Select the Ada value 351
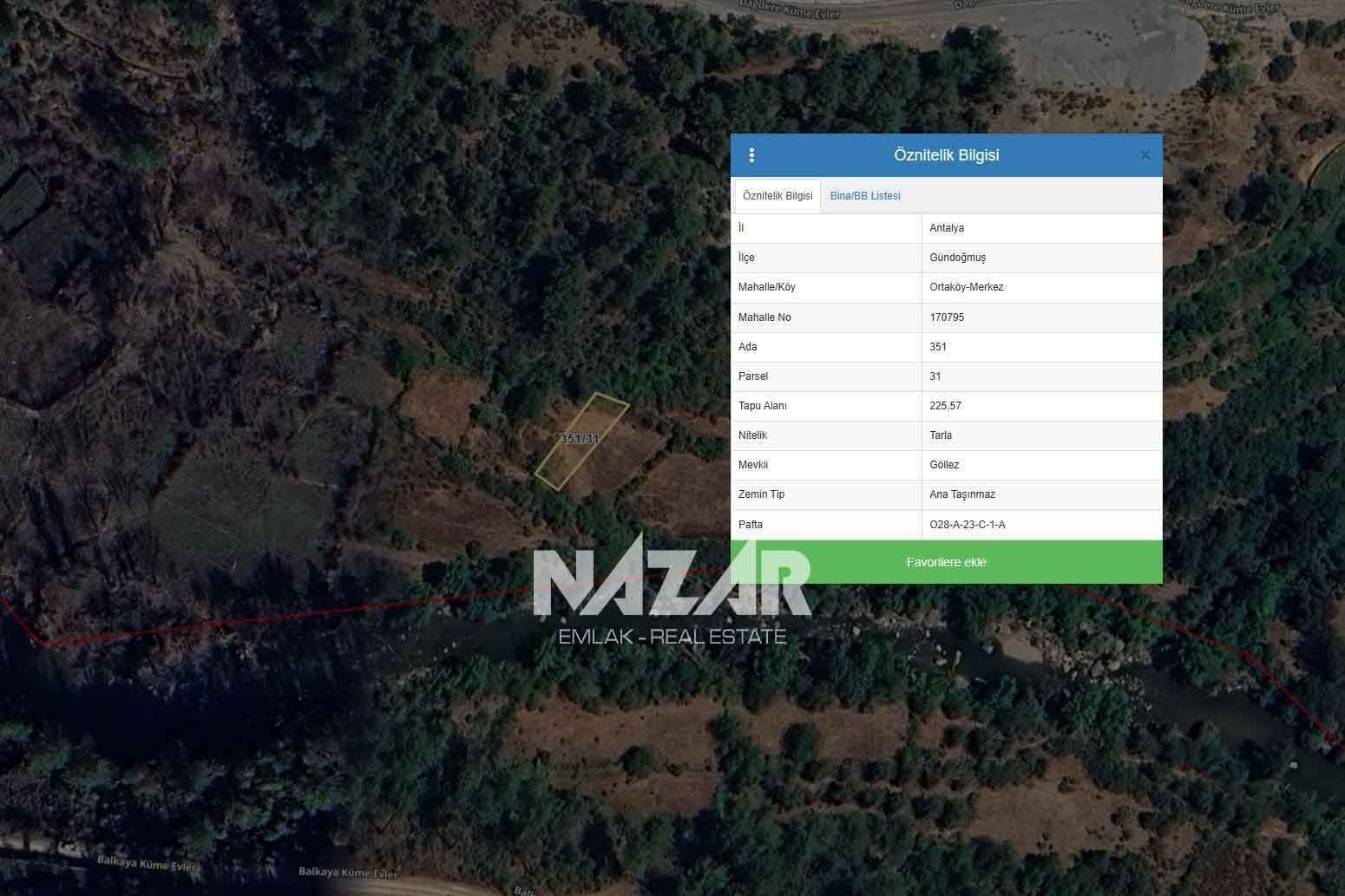This screenshot has width=1345, height=896. tap(938, 347)
